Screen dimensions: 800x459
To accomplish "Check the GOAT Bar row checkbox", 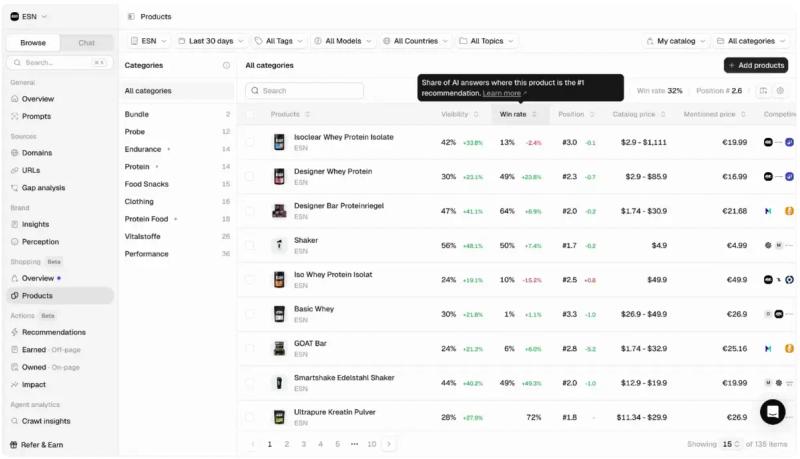I will (250, 348).
